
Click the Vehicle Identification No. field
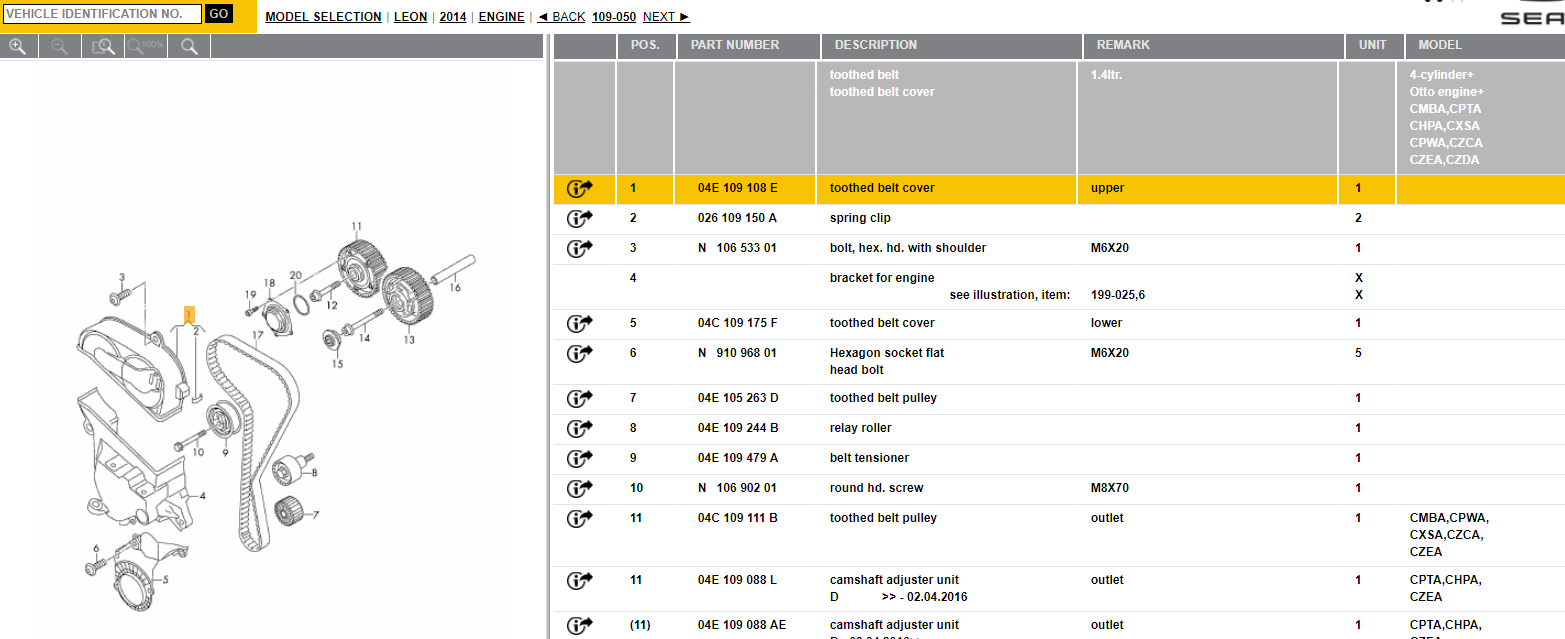pyautogui.click(x=102, y=14)
